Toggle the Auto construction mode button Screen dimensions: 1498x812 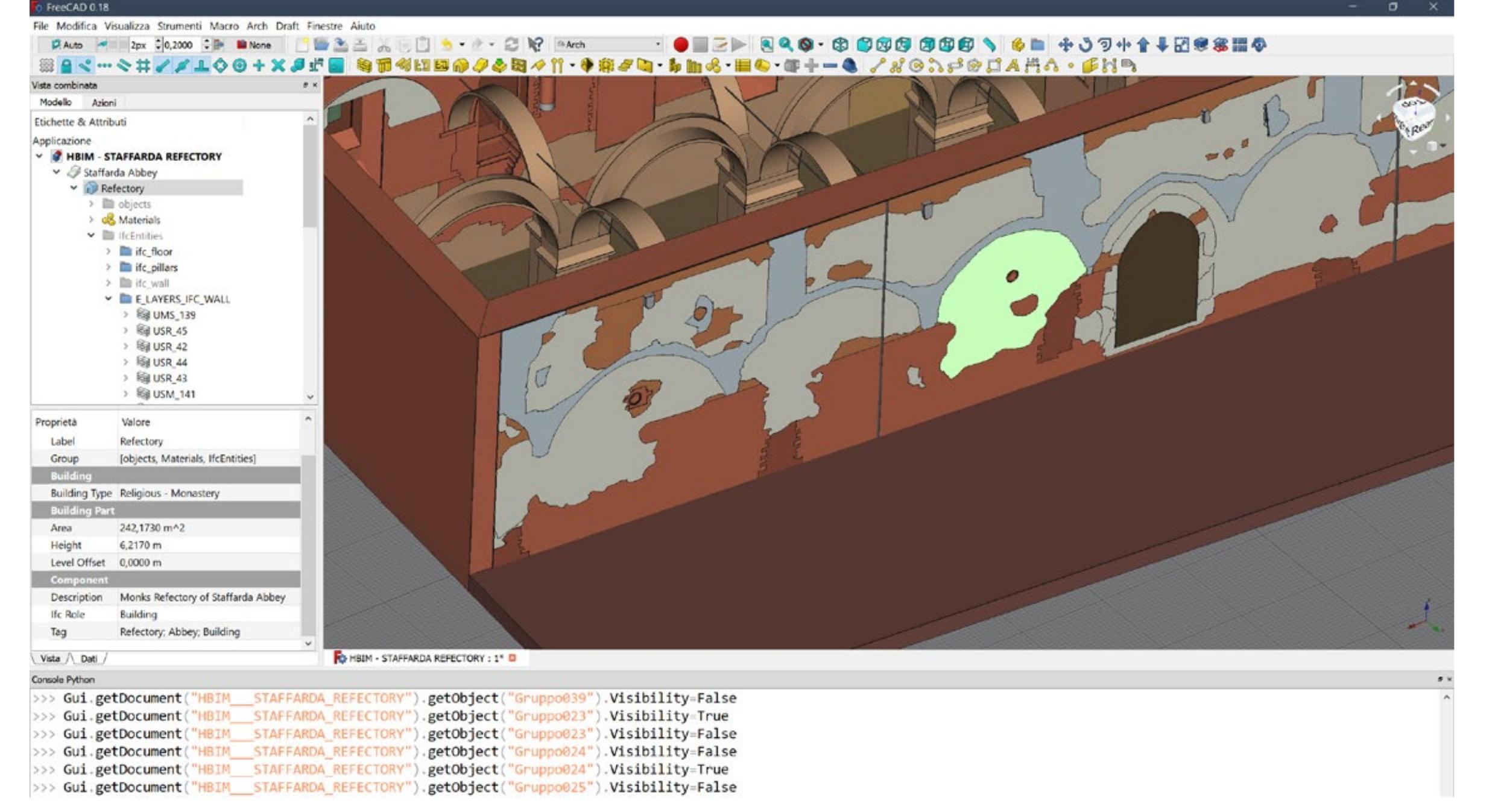pyautogui.click(x=66, y=45)
